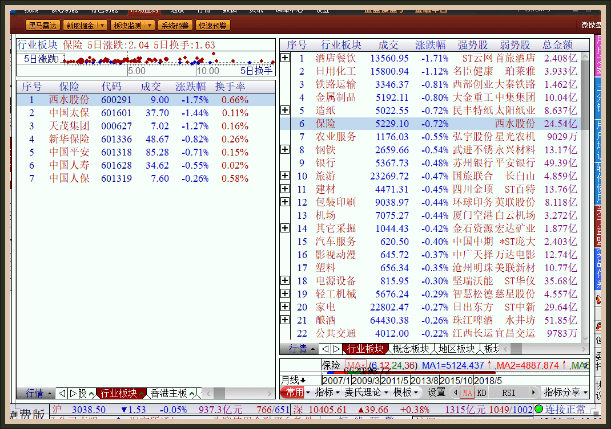Select the RSI indicator button
The image size is (611, 429).
508,393
